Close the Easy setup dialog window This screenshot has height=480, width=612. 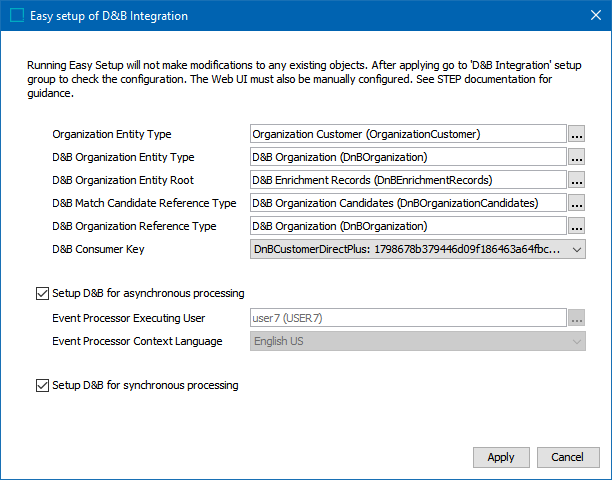point(588,16)
